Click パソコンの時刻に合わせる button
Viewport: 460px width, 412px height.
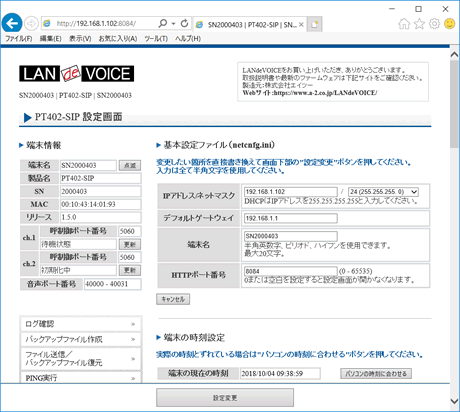click(x=376, y=373)
